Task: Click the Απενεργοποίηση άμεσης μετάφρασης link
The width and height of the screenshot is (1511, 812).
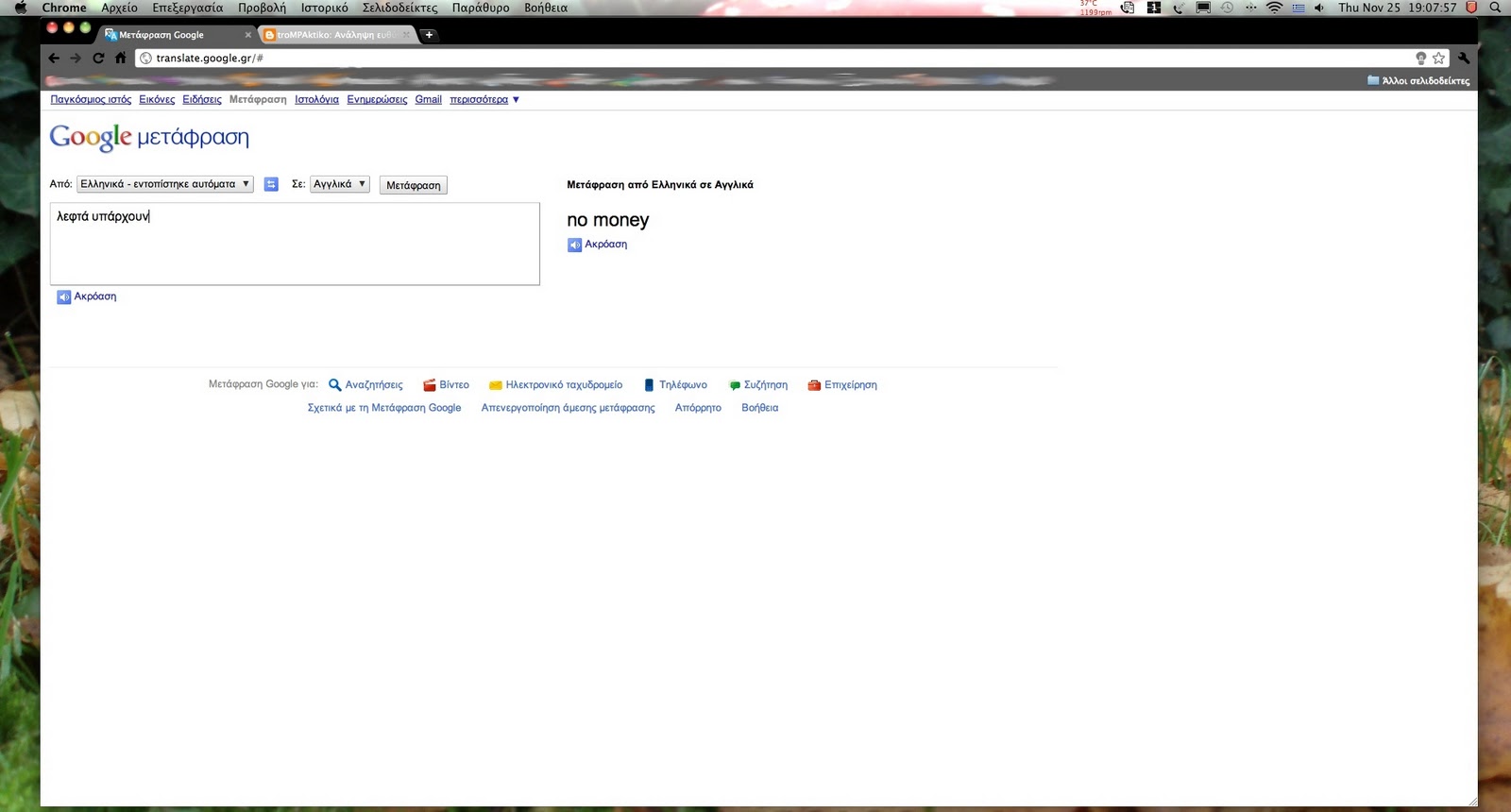Action: [x=568, y=408]
